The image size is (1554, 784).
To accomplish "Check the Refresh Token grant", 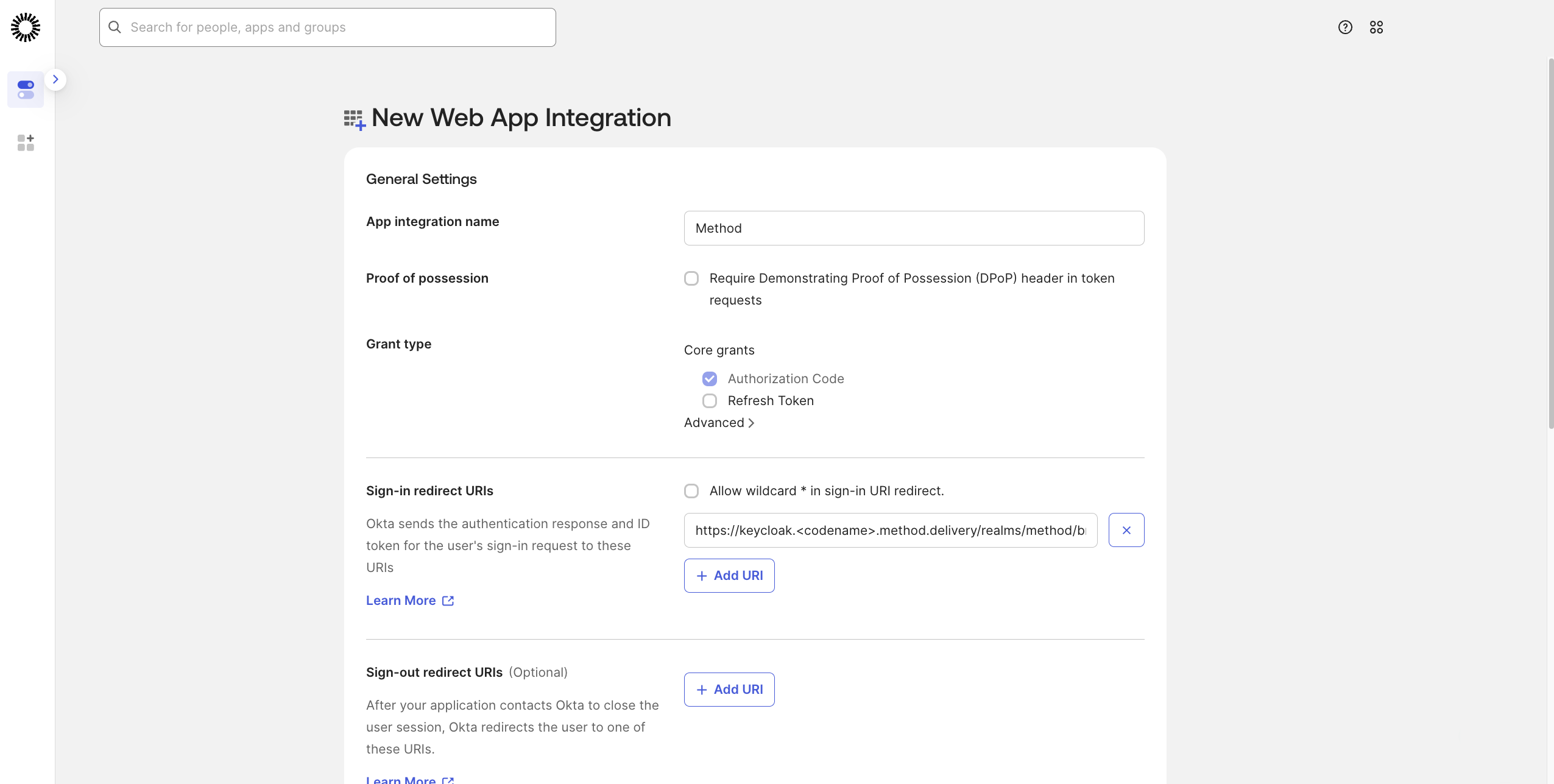I will [710, 401].
